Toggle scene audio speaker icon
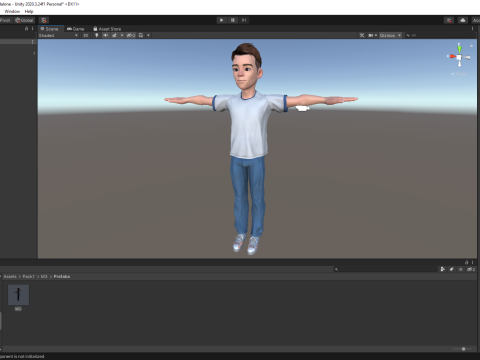The height and width of the screenshot is (360, 480). click(x=106, y=35)
